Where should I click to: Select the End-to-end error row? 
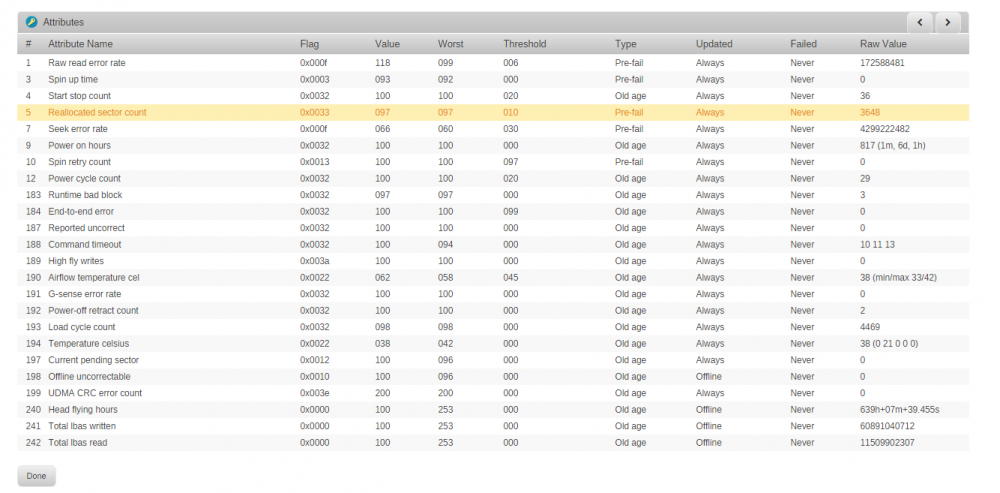click(x=493, y=212)
